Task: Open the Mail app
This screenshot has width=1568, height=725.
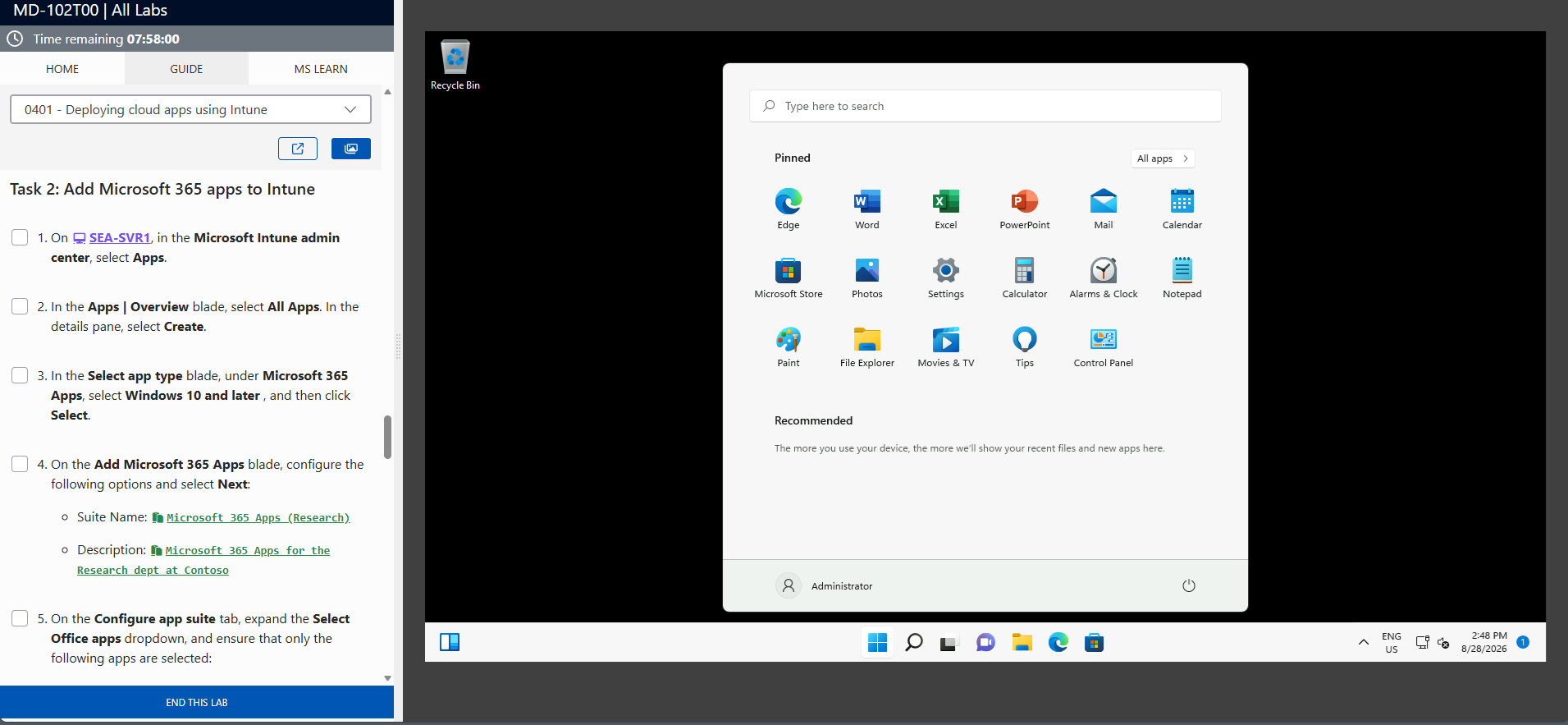Action: click(x=1103, y=209)
